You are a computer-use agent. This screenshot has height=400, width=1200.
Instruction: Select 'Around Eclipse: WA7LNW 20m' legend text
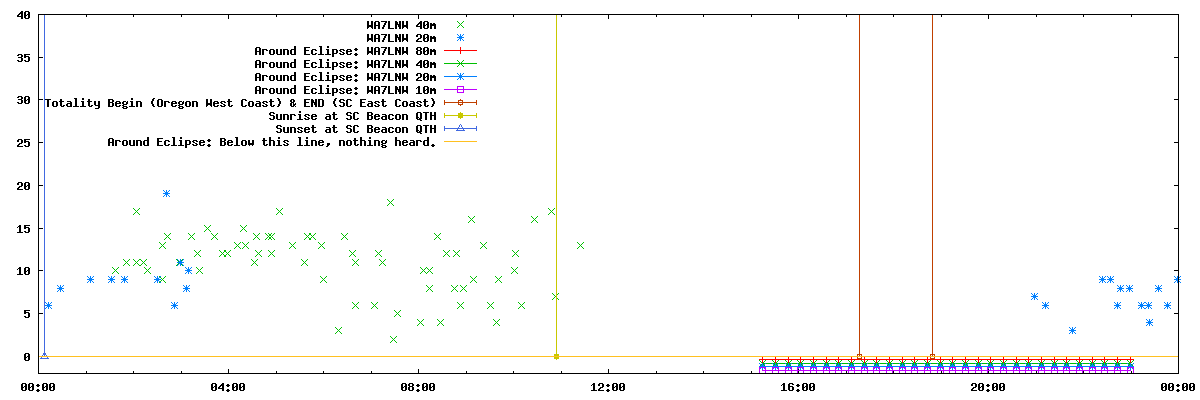pos(345,76)
